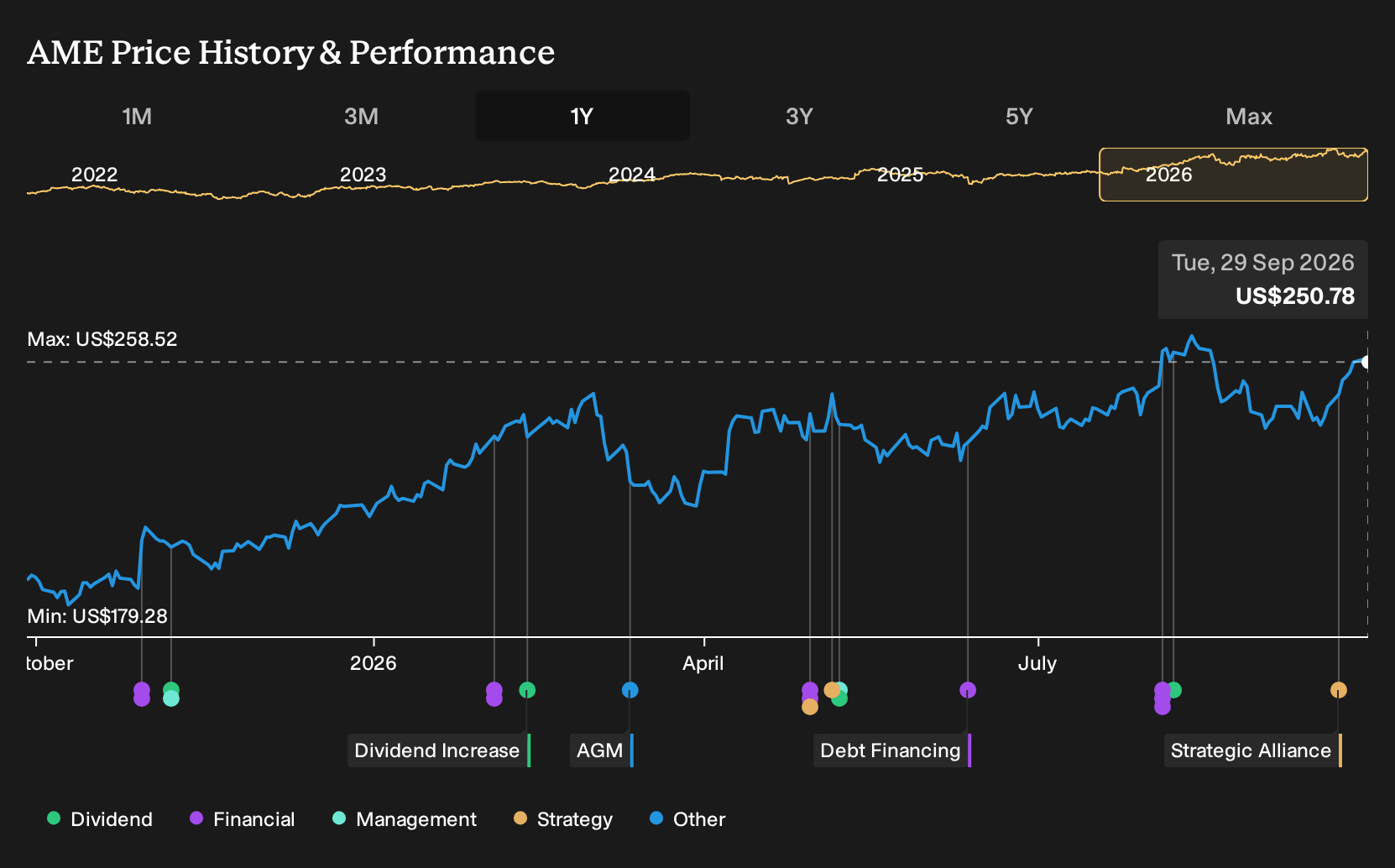The image size is (1395, 868).
Task: Select the highlighted 2026 range in overview chart
Action: tap(1234, 175)
